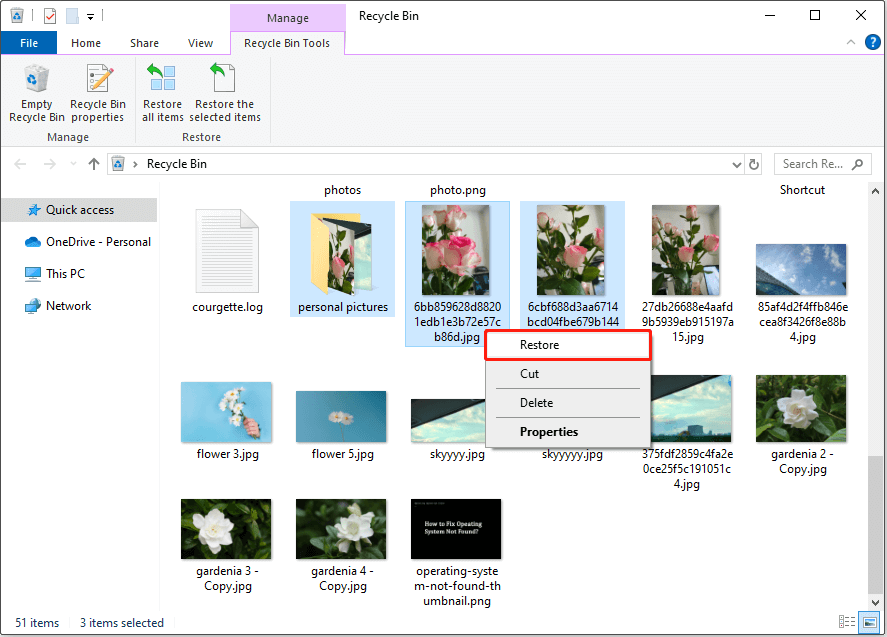The image size is (887, 637).
Task: Click the refresh icon next to address bar
Action: click(x=755, y=163)
